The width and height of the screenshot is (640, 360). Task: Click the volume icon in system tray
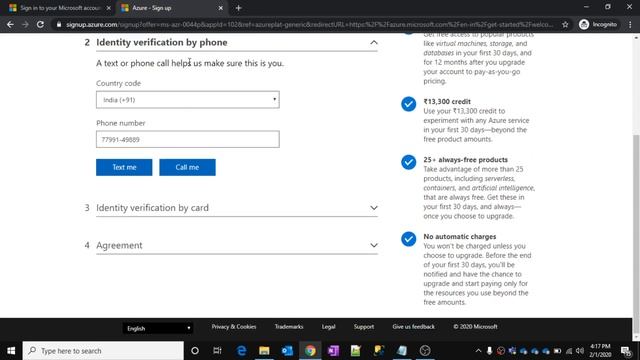(x=580, y=351)
